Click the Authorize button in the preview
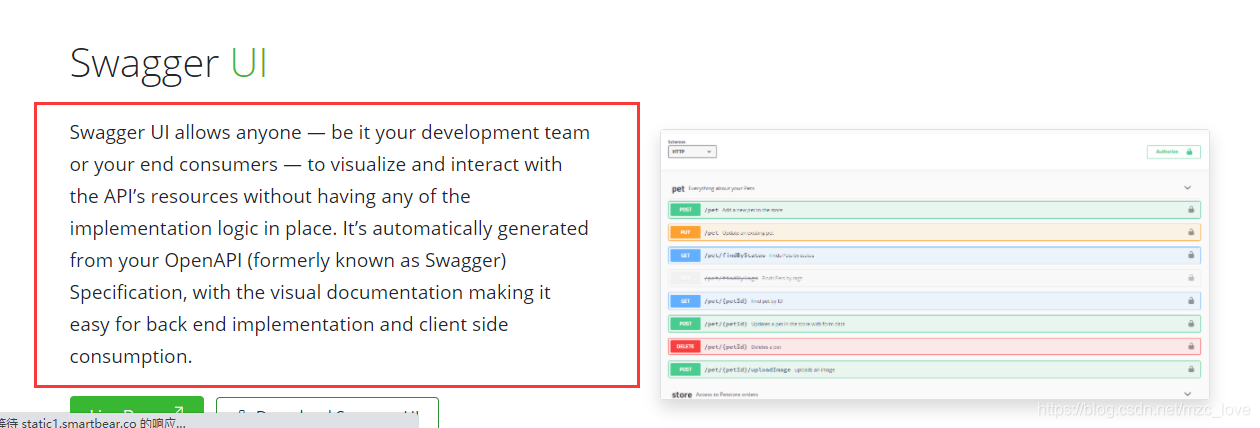Viewport: 1260px width, 428px height. coord(1174,152)
